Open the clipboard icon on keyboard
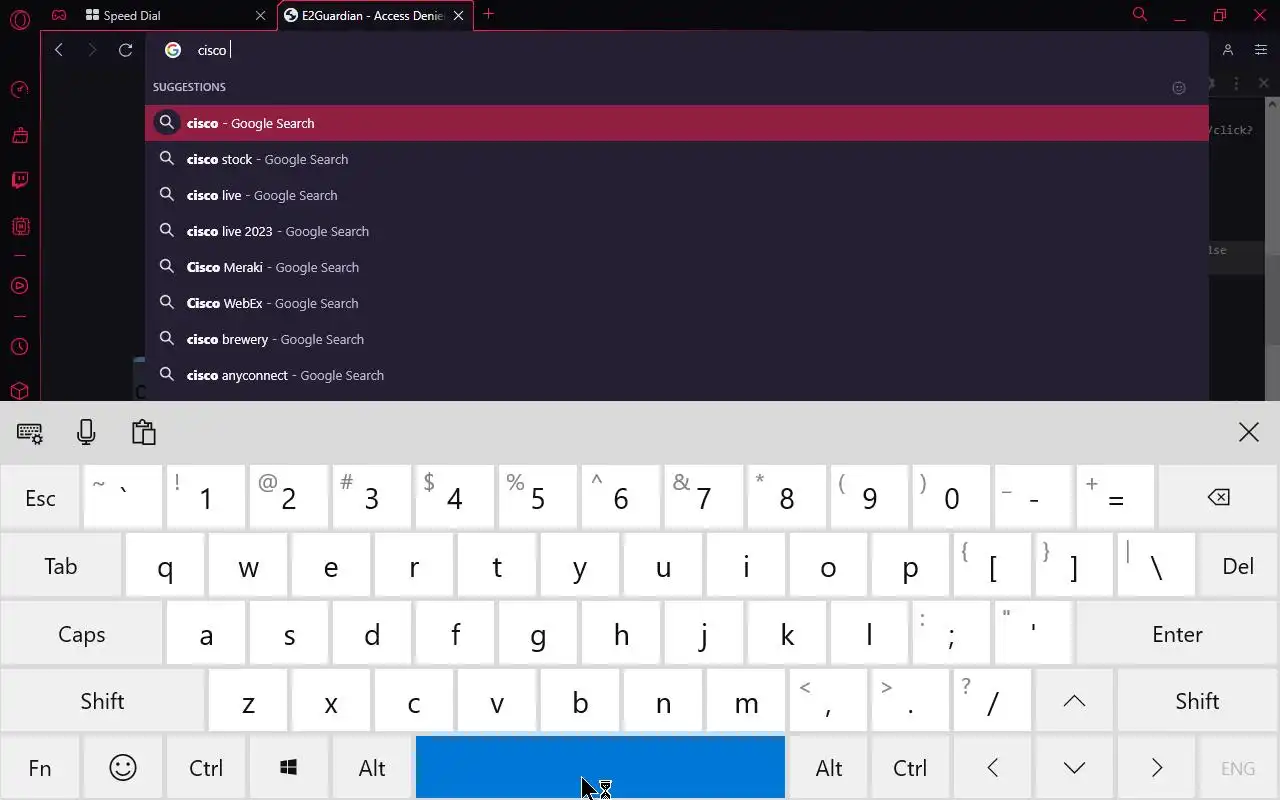Screen dimensions: 1280x800 point(143,432)
